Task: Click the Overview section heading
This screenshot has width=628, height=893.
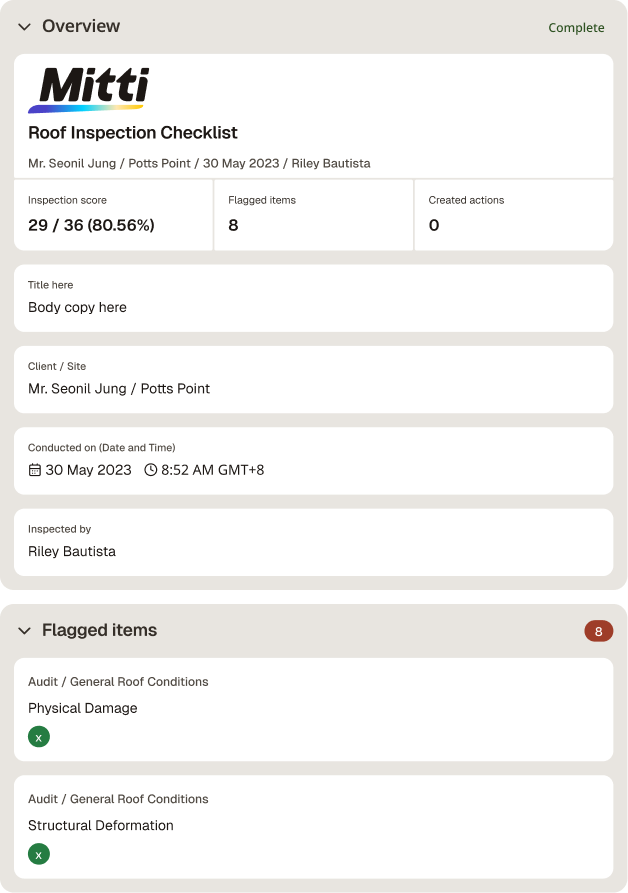Action: coord(81,26)
